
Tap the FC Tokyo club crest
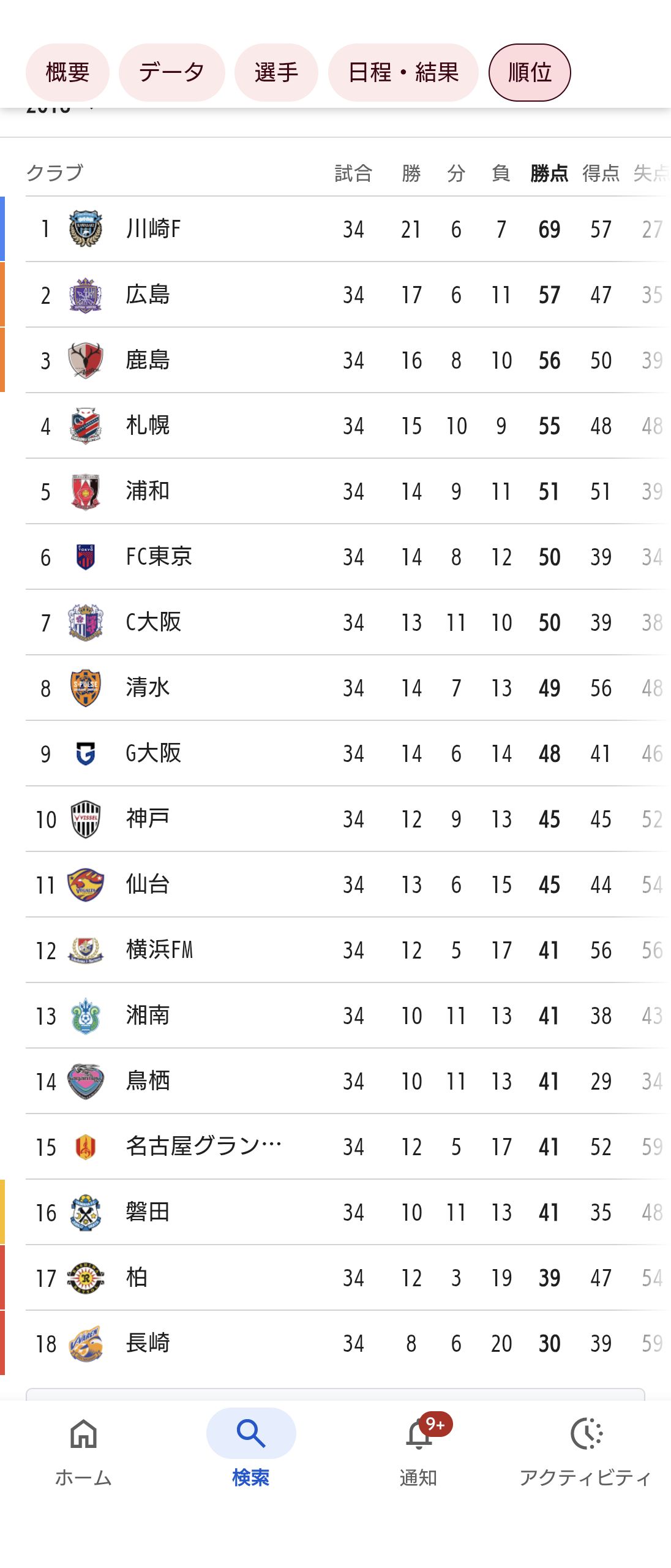pyautogui.click(x=86, y=557)
